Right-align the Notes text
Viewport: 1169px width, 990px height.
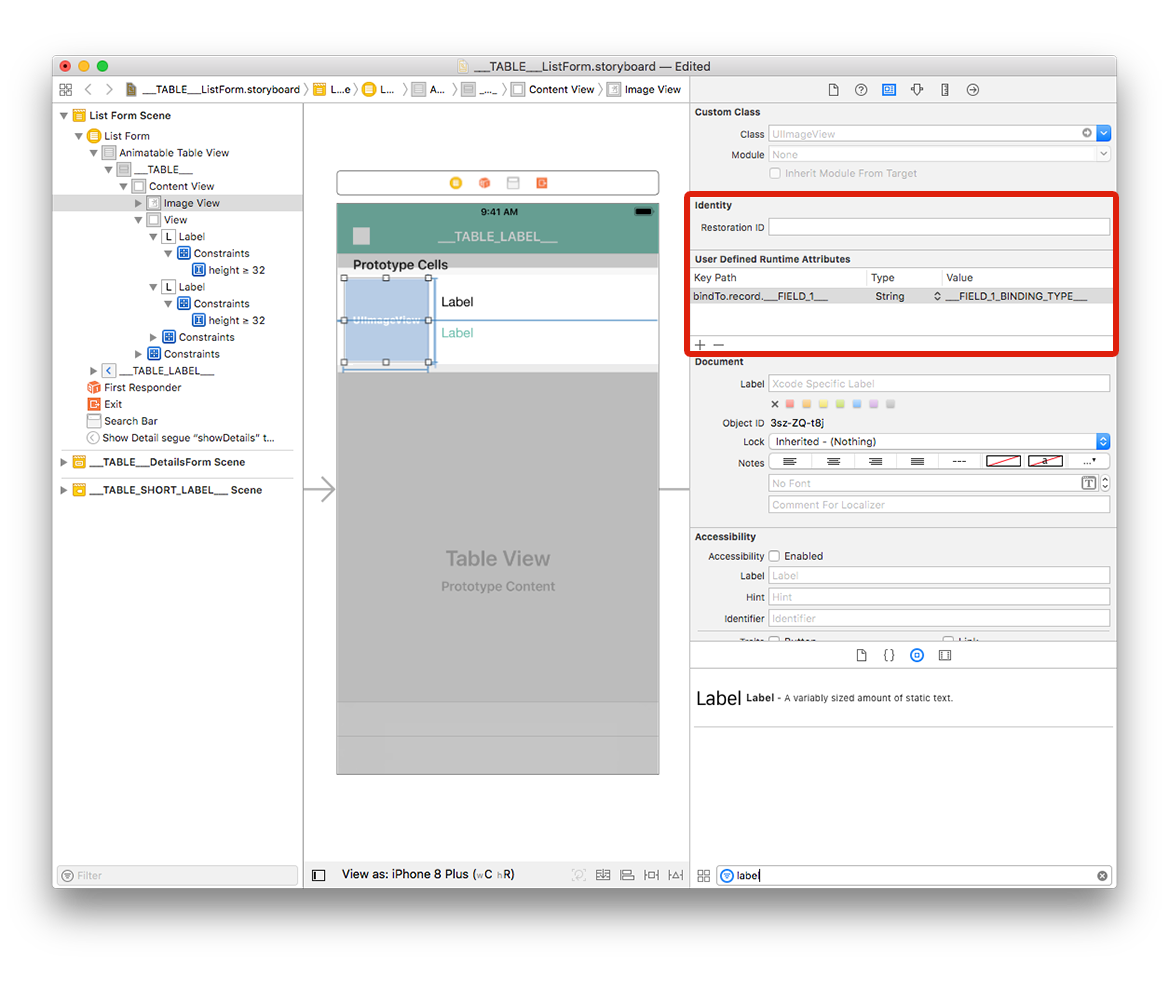(x=875, y=462)
